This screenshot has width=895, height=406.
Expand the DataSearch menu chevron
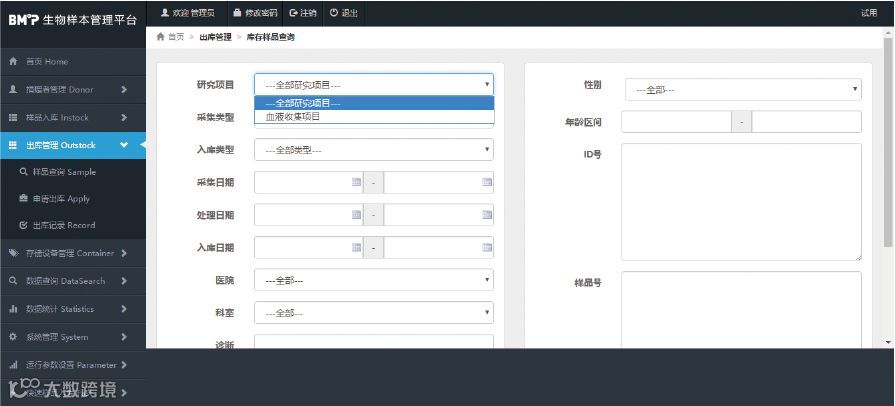click(124, 281)
